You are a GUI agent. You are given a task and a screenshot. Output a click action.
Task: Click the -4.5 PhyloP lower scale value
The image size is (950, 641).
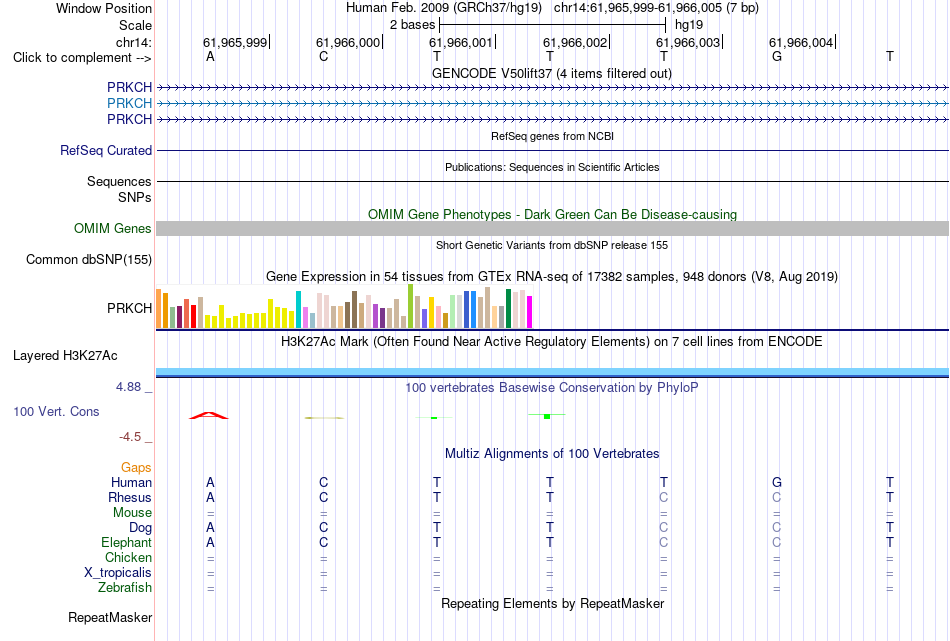coord(130,437)
